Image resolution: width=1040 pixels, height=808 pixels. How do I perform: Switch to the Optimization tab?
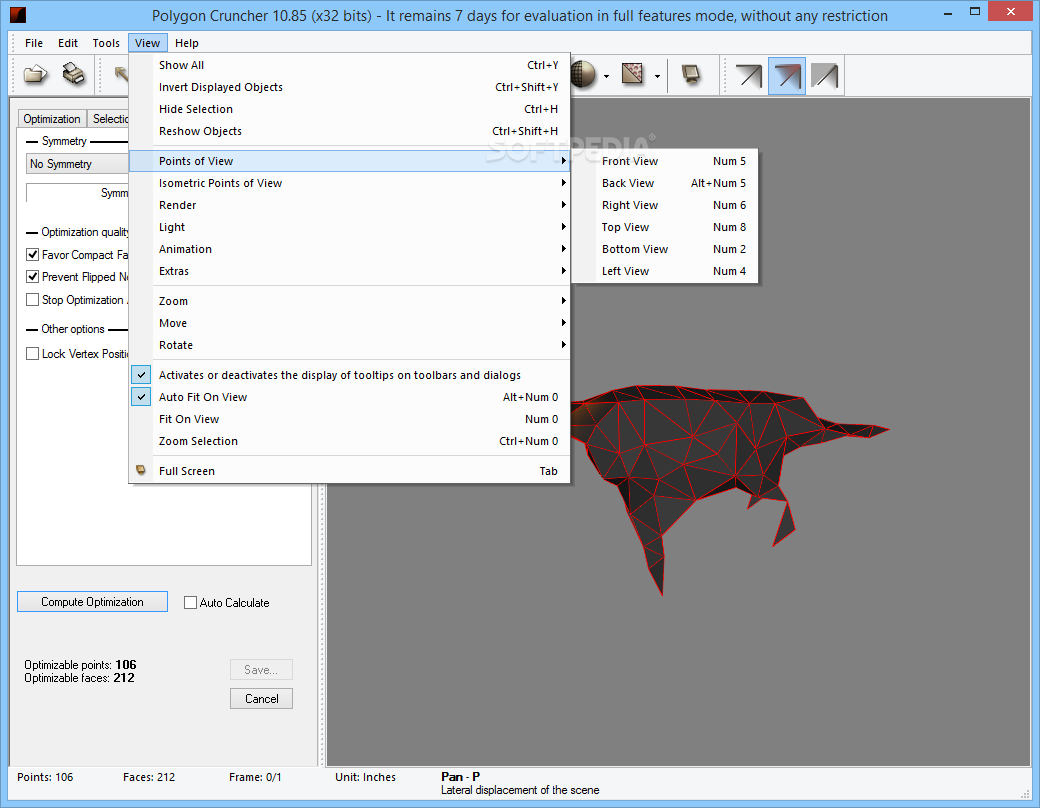(52, 119)
